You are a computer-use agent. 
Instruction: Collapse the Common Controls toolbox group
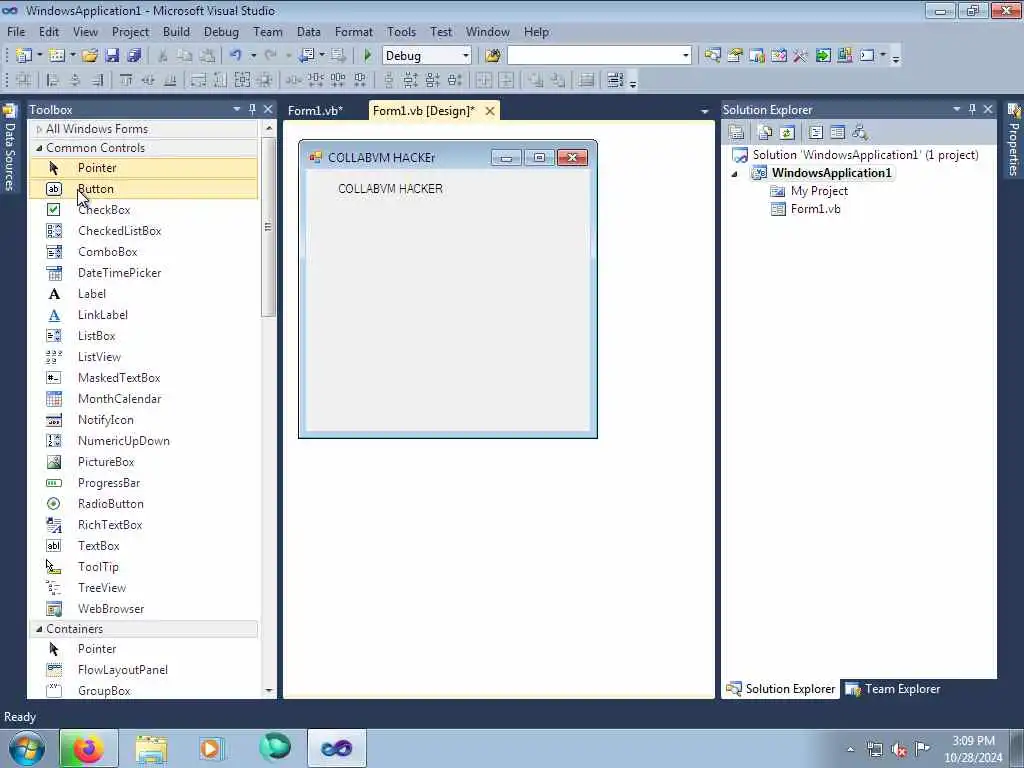[x=39, y=148]
